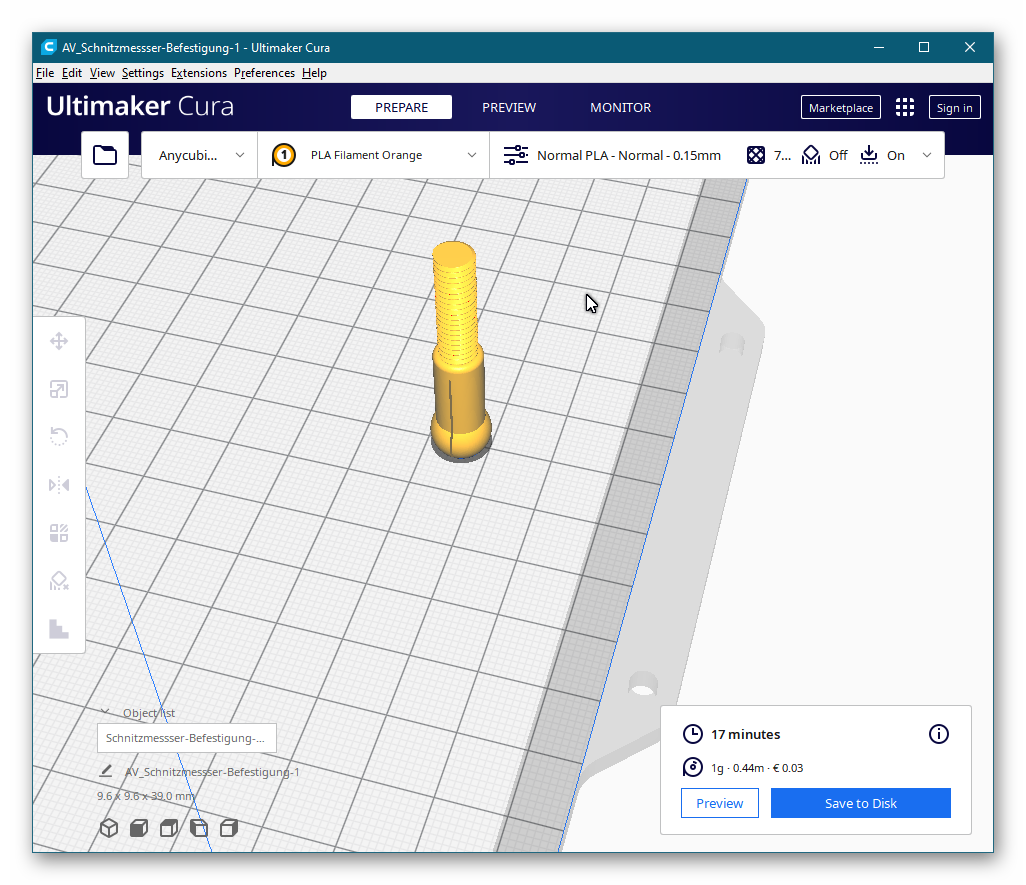Select the Move tool in sidebar
Viewport: 1026px width, 885px height.
pyautogui.click(x=59, y=341)
